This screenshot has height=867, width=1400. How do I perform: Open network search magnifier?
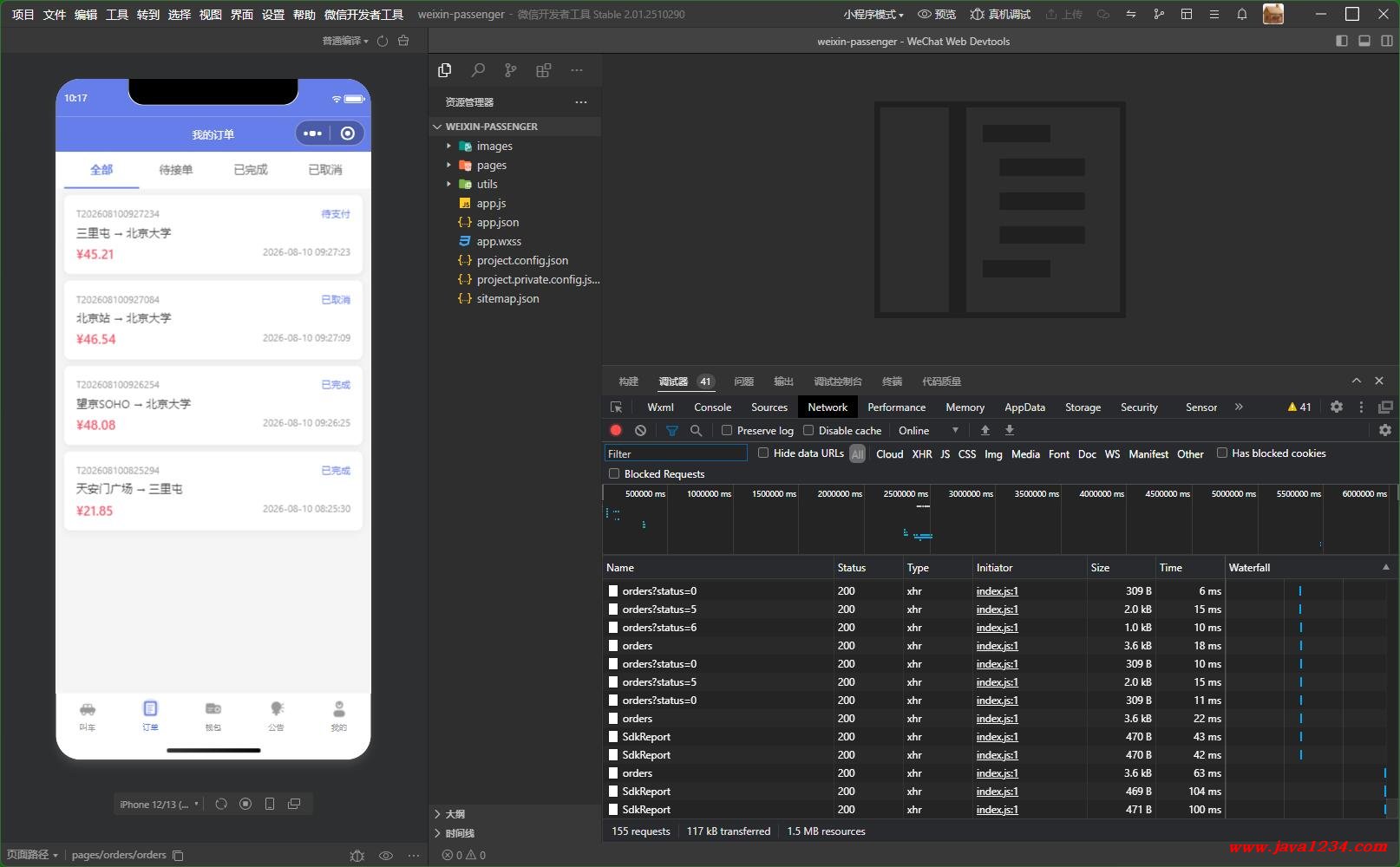point(696,430)
